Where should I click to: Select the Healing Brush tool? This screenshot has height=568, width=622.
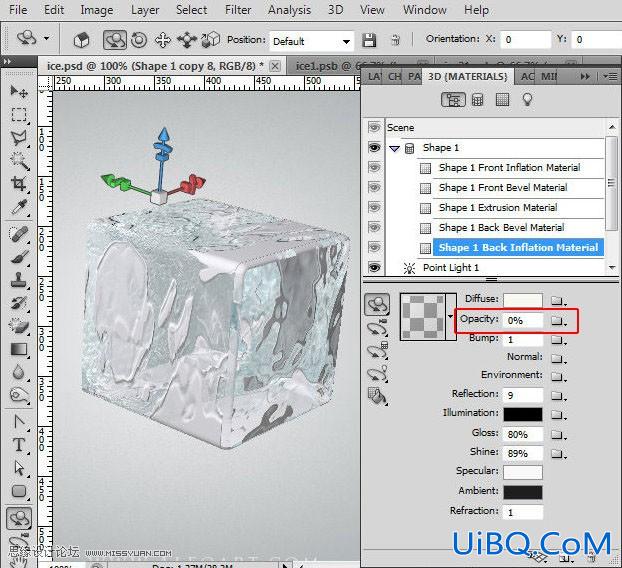pos(19,234)
